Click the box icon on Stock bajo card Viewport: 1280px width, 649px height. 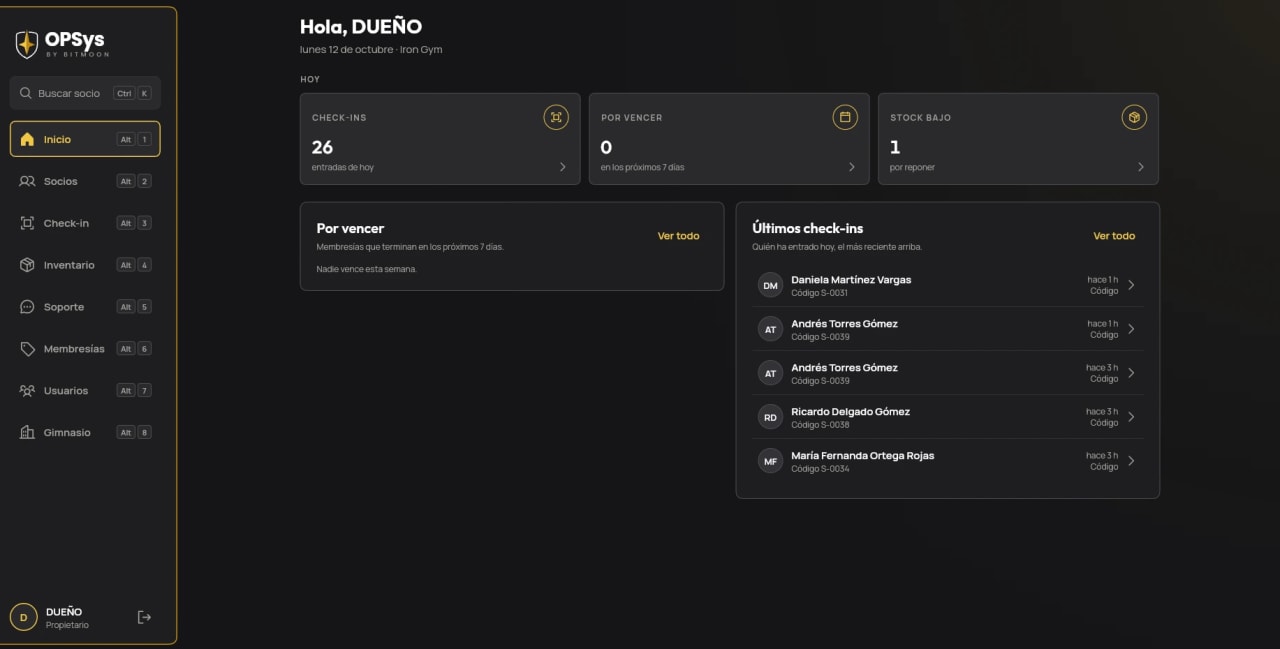1134,117
